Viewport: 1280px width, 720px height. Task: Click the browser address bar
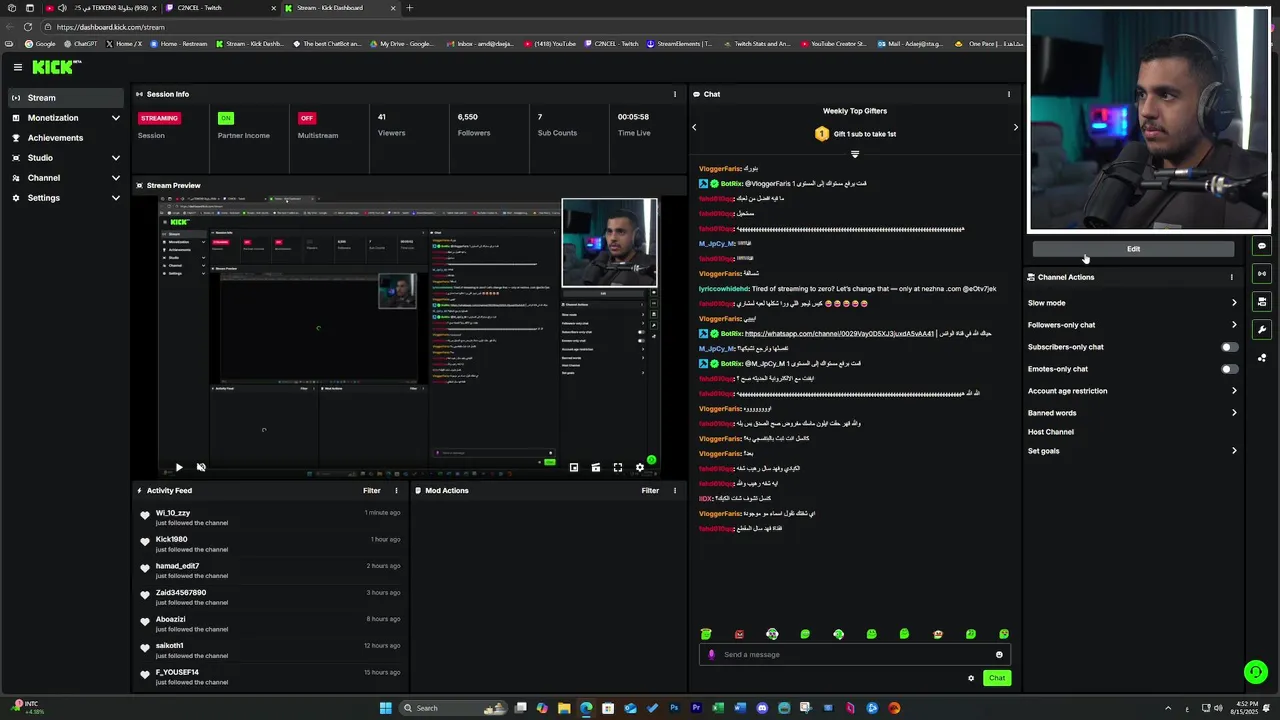pyautogui.click(x=530, y=27)
